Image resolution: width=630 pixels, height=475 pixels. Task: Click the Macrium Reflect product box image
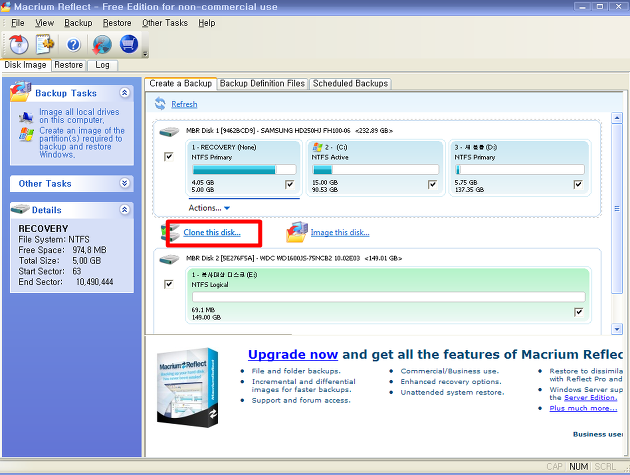(187, 387)
